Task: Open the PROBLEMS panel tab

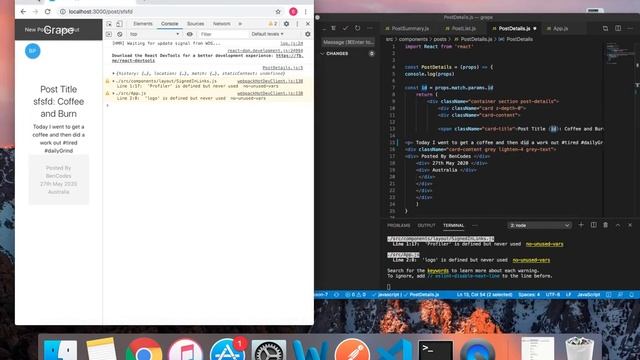Action: [398, 226]
